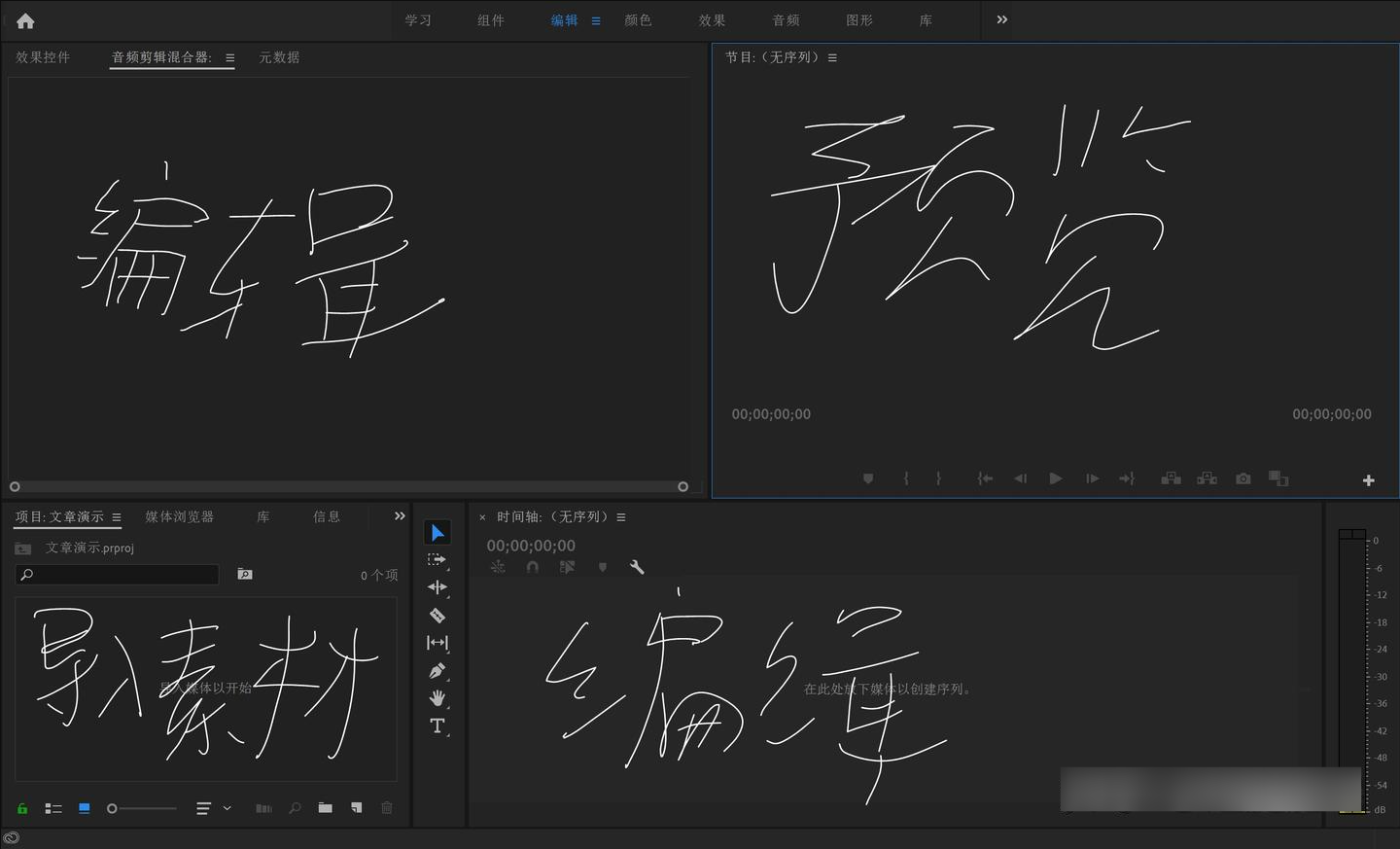Open the sort icons dropdown arrow
1400x849 pixels.
(x=227, y=808)
